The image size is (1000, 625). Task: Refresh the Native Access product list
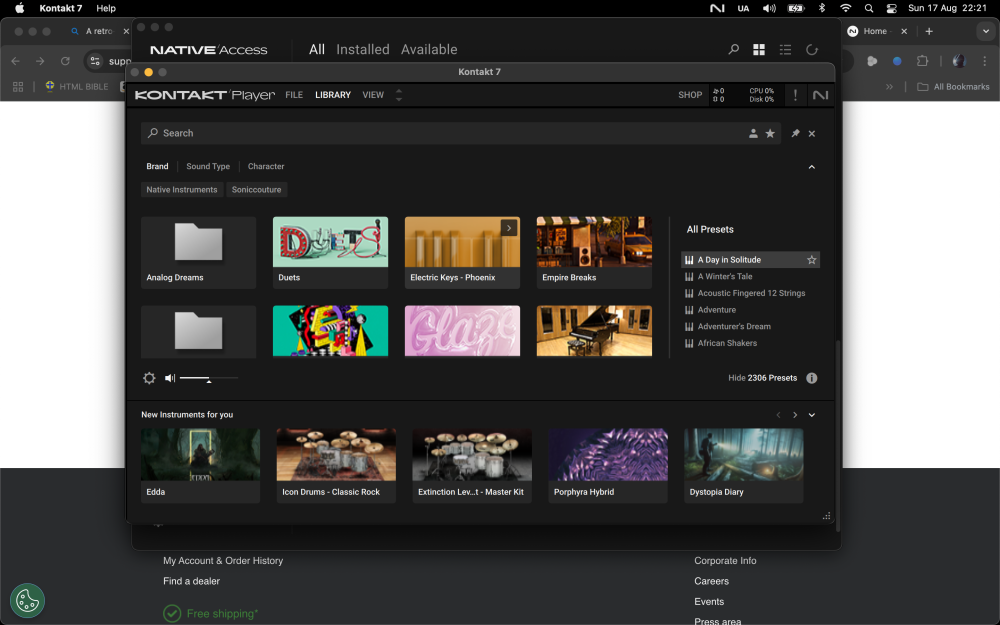[x=811, y=49]
